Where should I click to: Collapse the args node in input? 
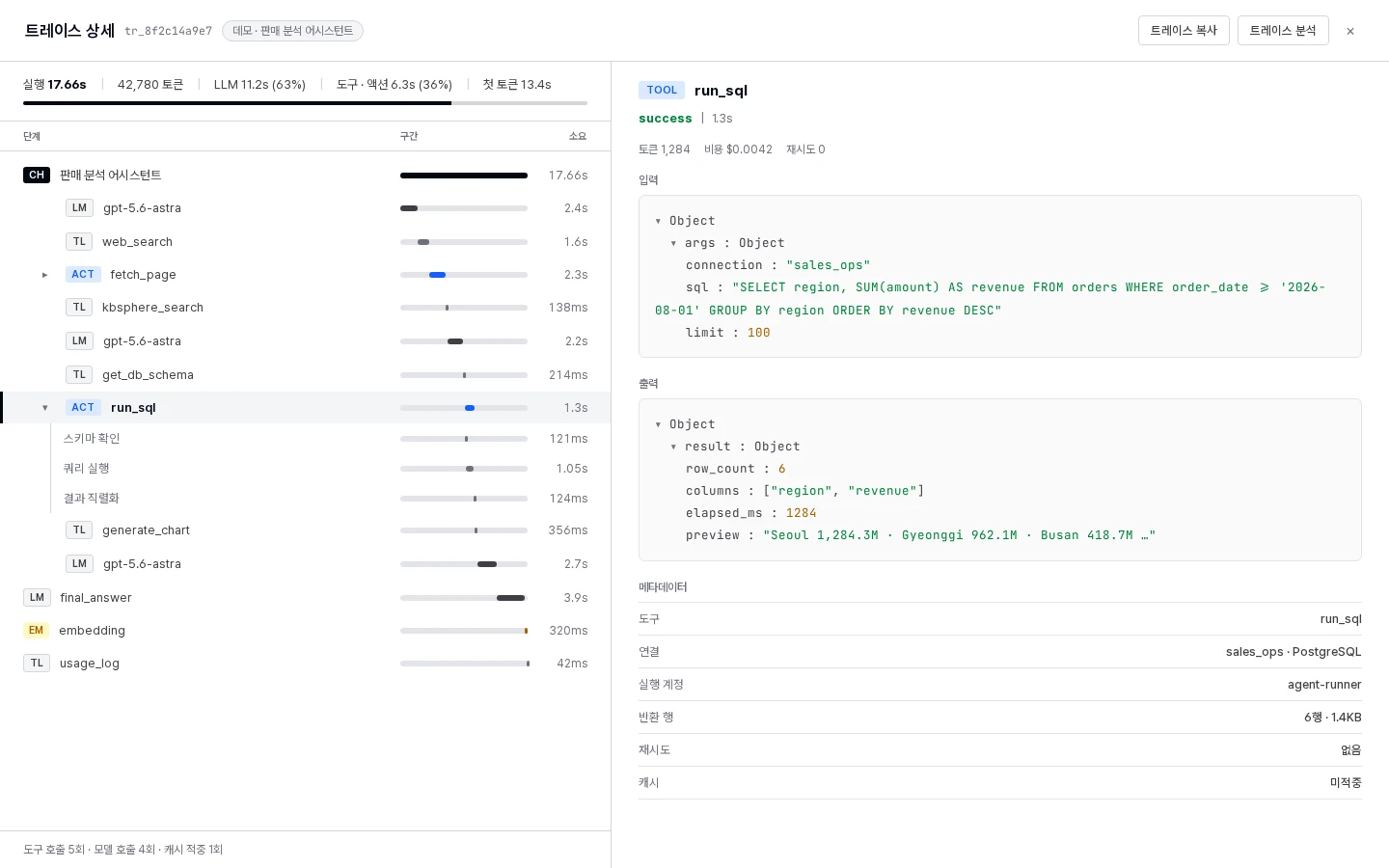(673, 243)
